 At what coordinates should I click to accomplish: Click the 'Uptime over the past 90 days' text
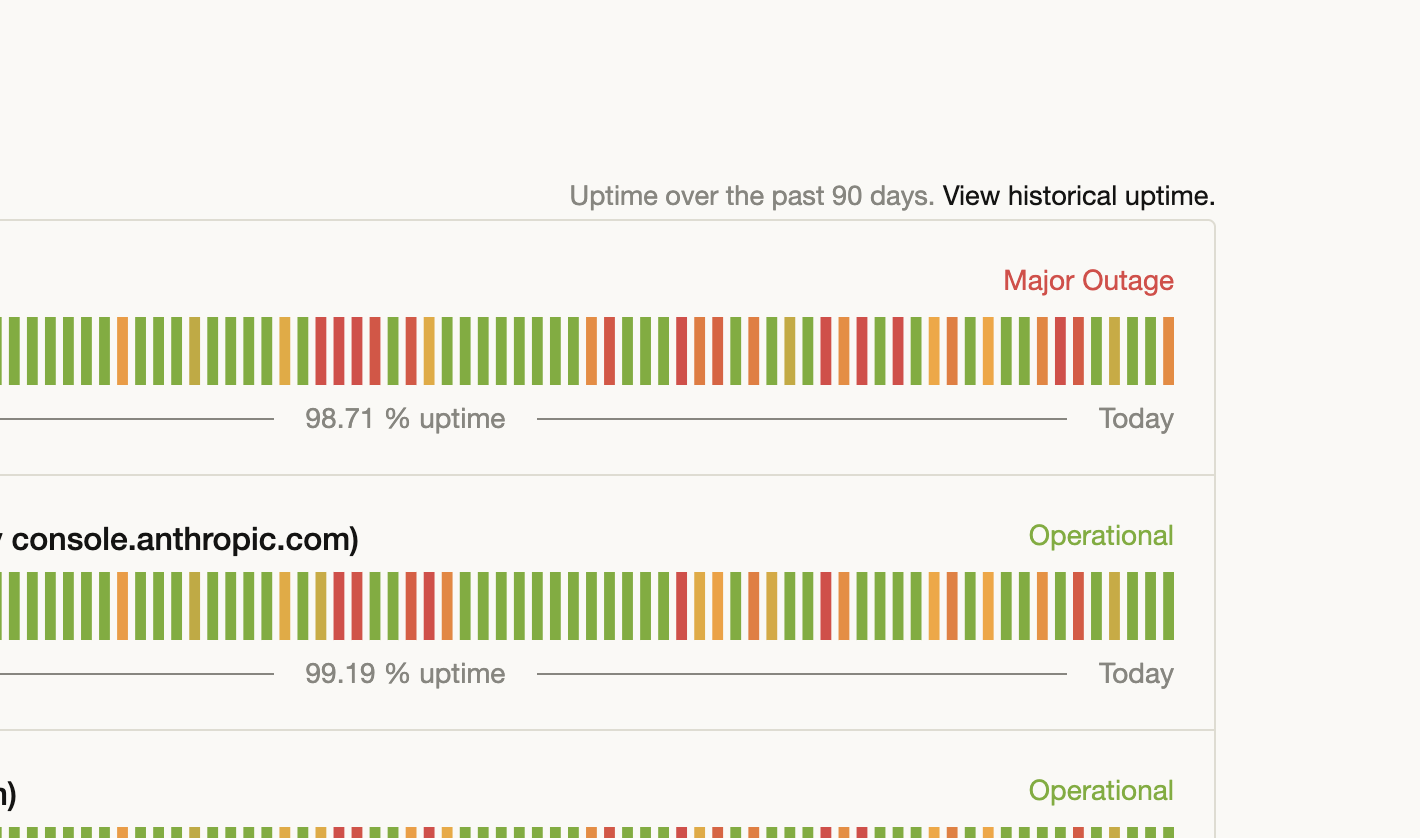[x=751, y=196]
